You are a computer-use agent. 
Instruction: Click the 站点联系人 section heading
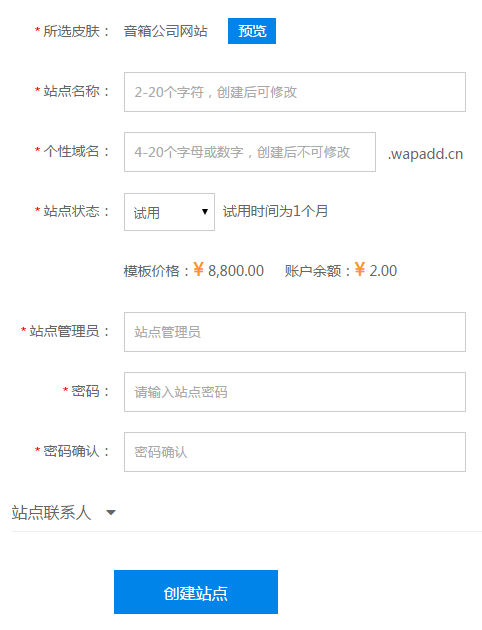(51, 513)
